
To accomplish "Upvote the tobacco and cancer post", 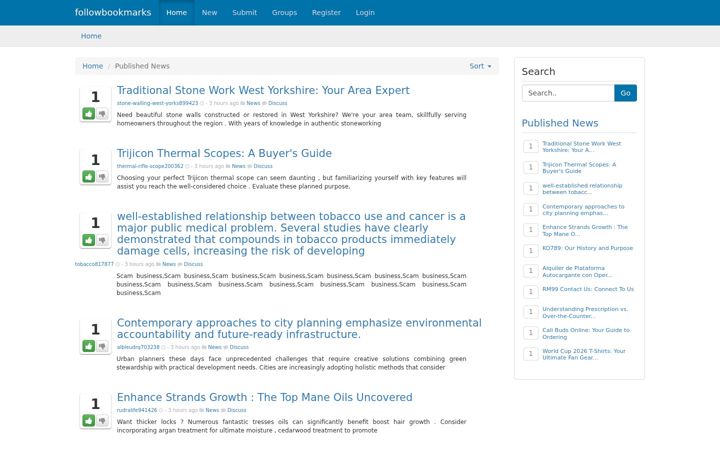I will tap(89, 240).
